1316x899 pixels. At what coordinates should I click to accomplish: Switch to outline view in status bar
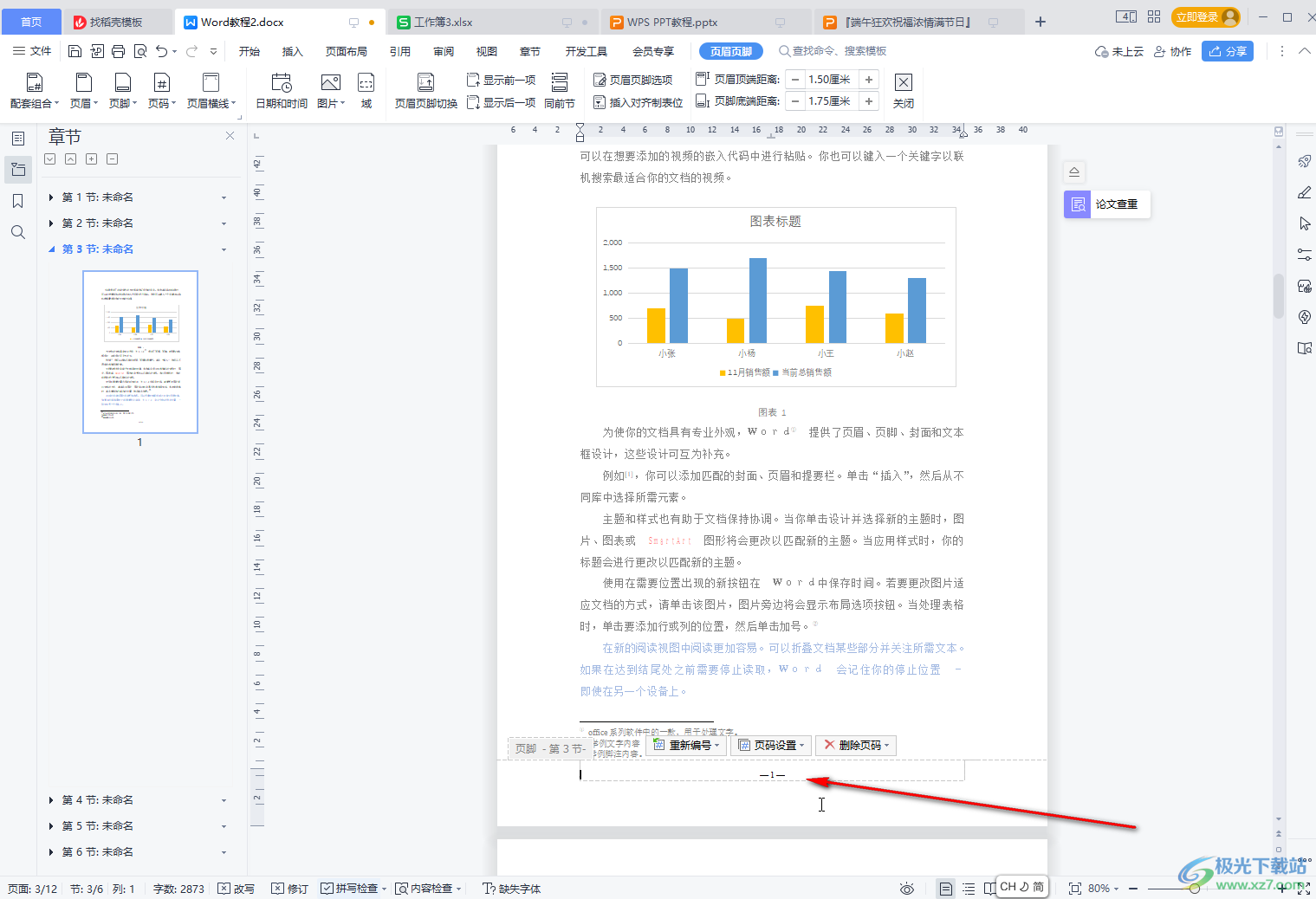click(969, 889)
